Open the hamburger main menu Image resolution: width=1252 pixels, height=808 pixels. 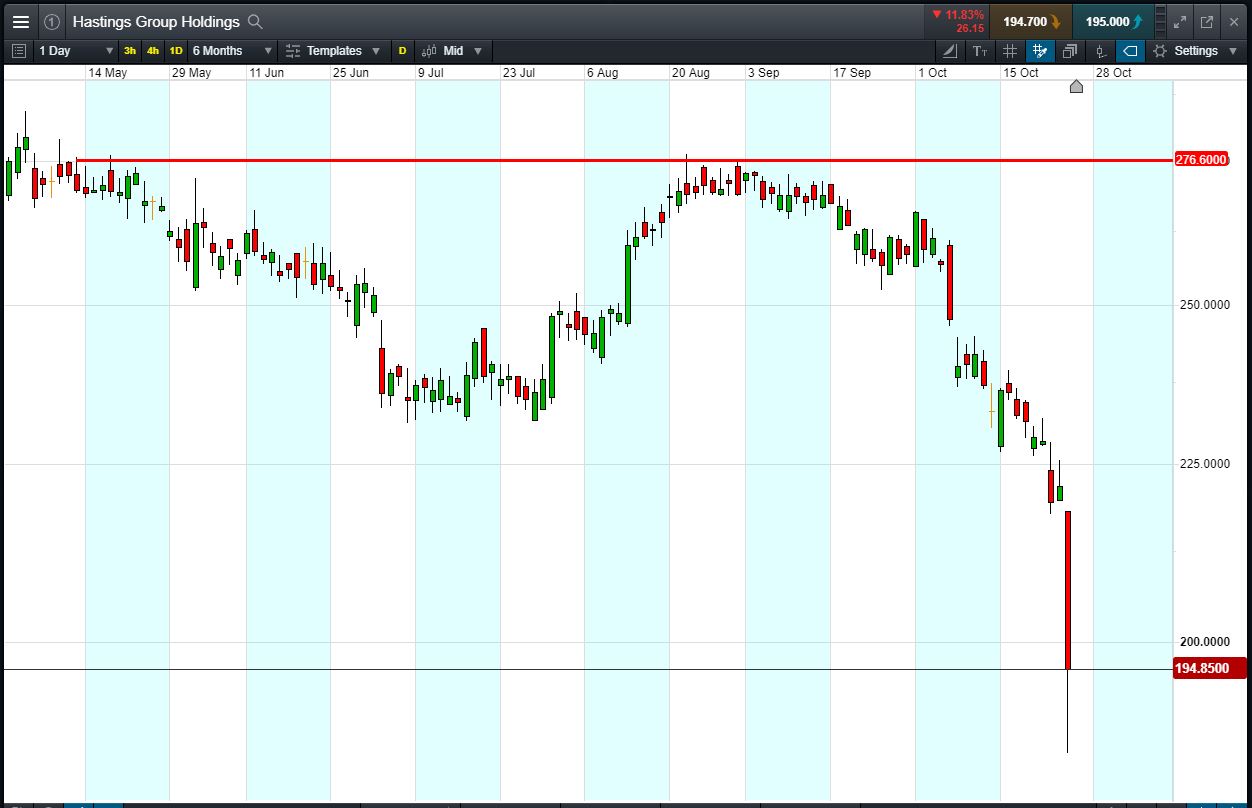click(x=20, y=21)
